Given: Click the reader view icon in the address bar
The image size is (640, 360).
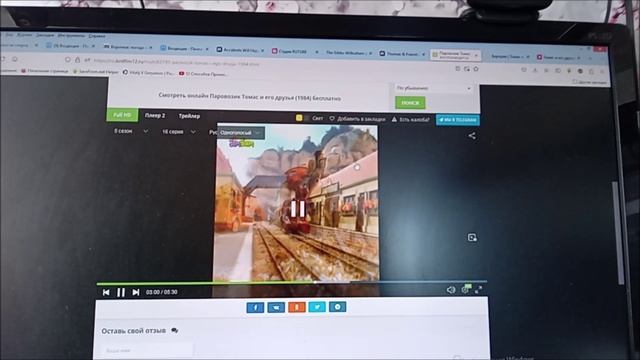Looking at the screenshot, I should coord(458,69).
